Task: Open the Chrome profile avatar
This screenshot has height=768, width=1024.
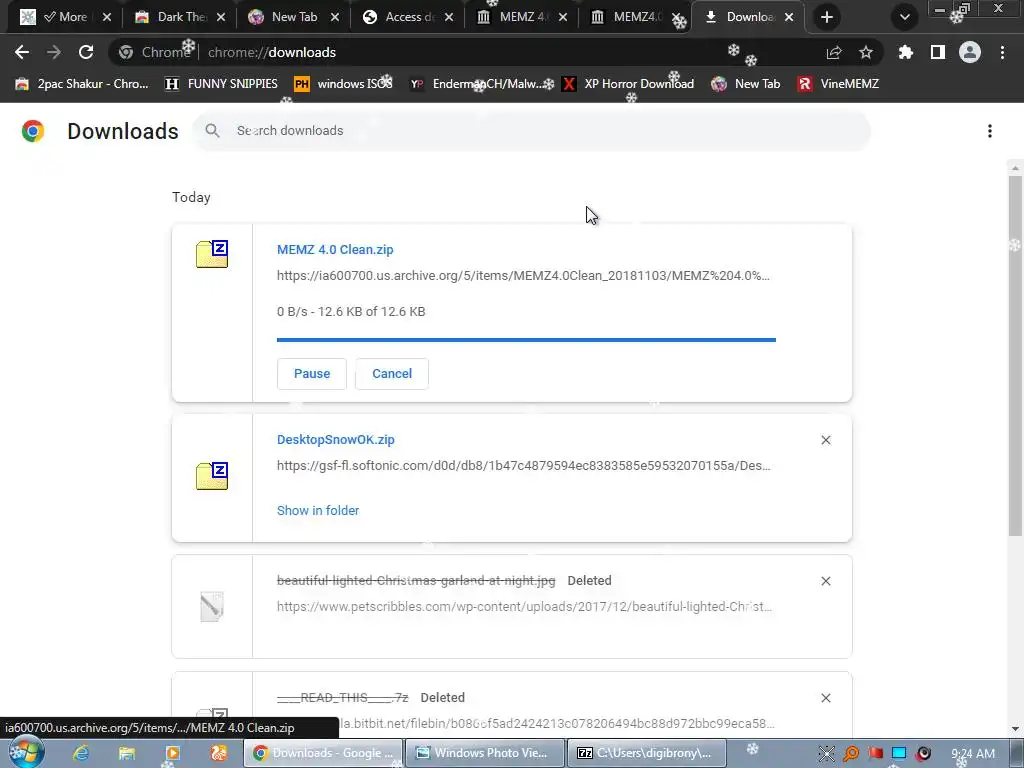Action: (970, 52)
